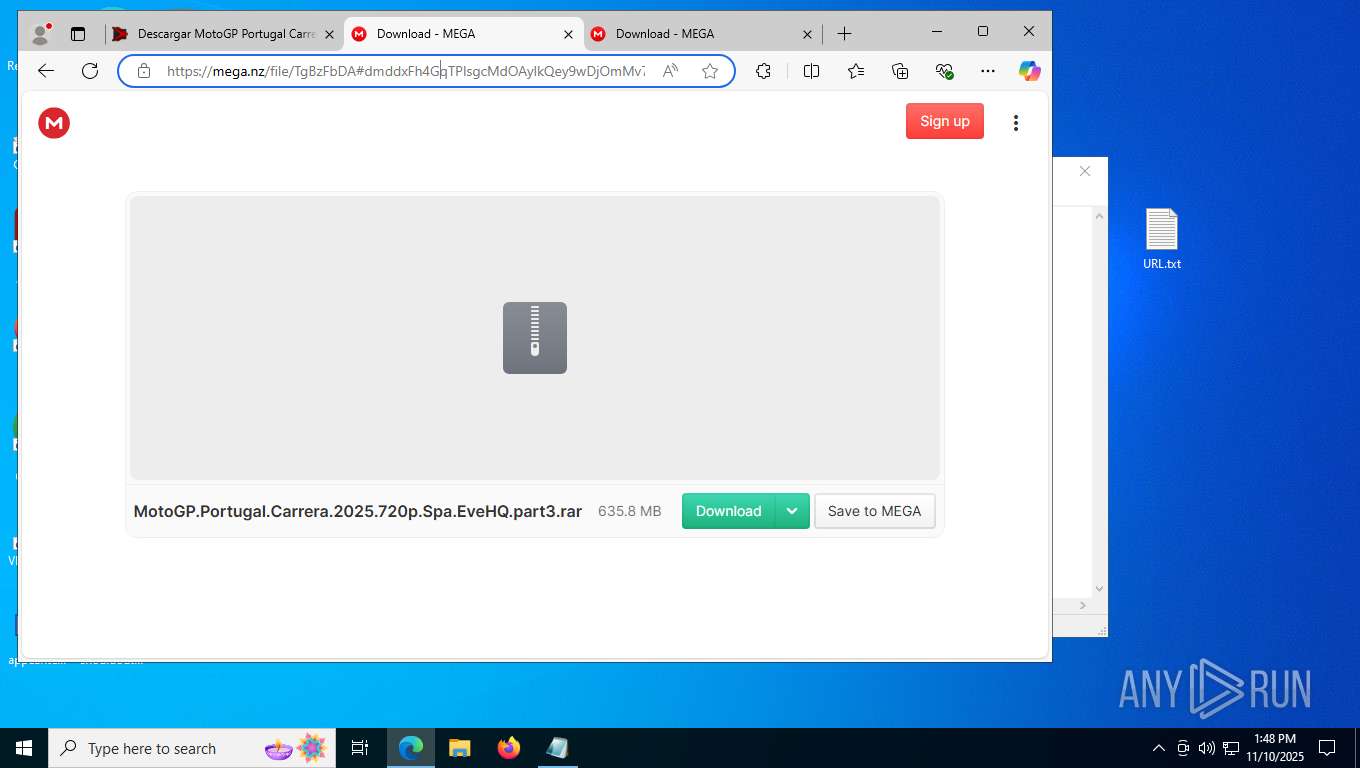1360x768 pixels.
Task: Open File Explorer from the taskbar
Action: click(x=460, y=748)
